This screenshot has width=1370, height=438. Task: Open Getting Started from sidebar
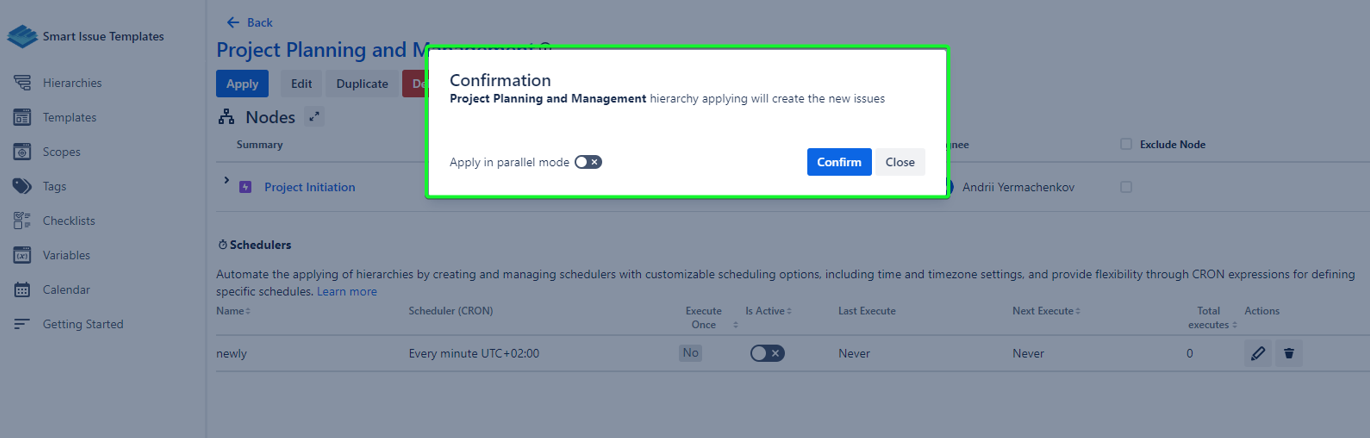click(x=82, y=324)
